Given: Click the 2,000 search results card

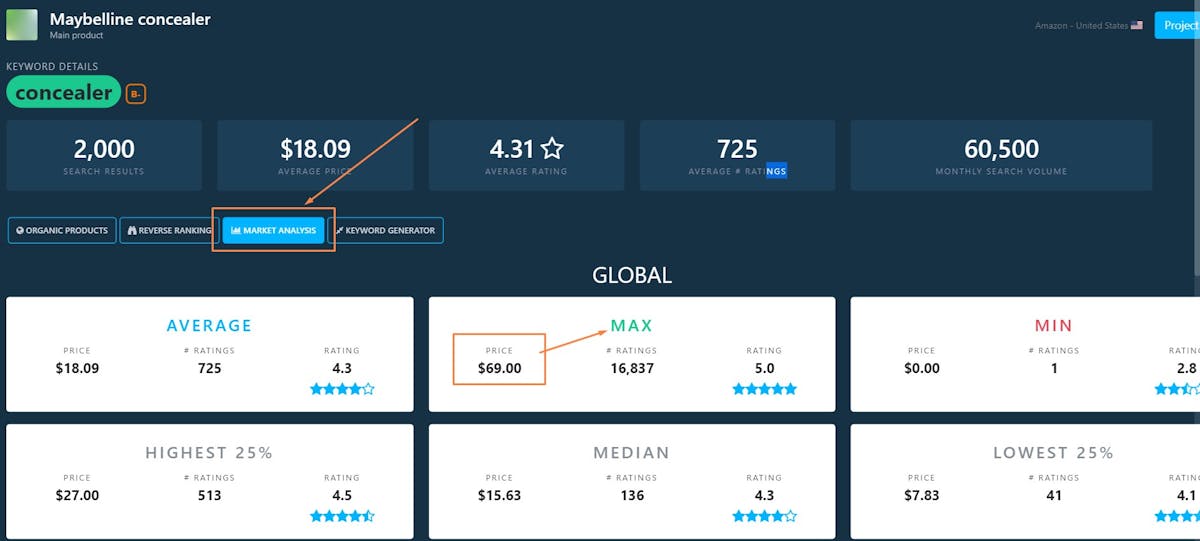Looking at the screenshot, I should tap(104, 155).
